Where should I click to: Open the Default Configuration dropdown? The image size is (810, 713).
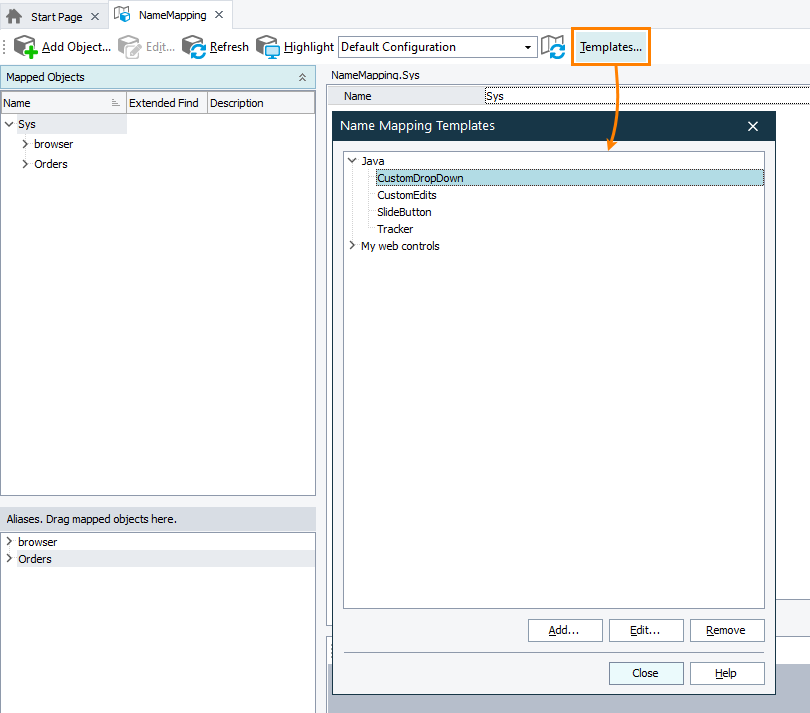click(x=527, y=46)
